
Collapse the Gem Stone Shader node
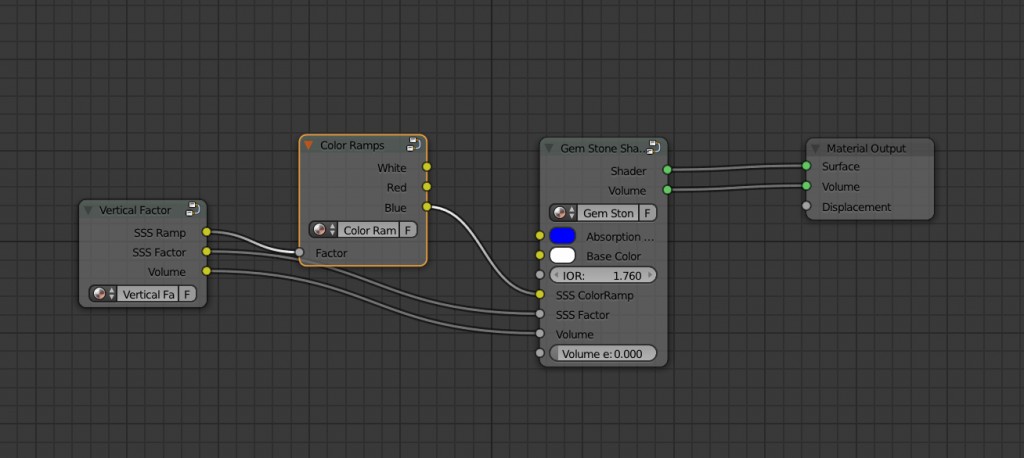[549, 148]
